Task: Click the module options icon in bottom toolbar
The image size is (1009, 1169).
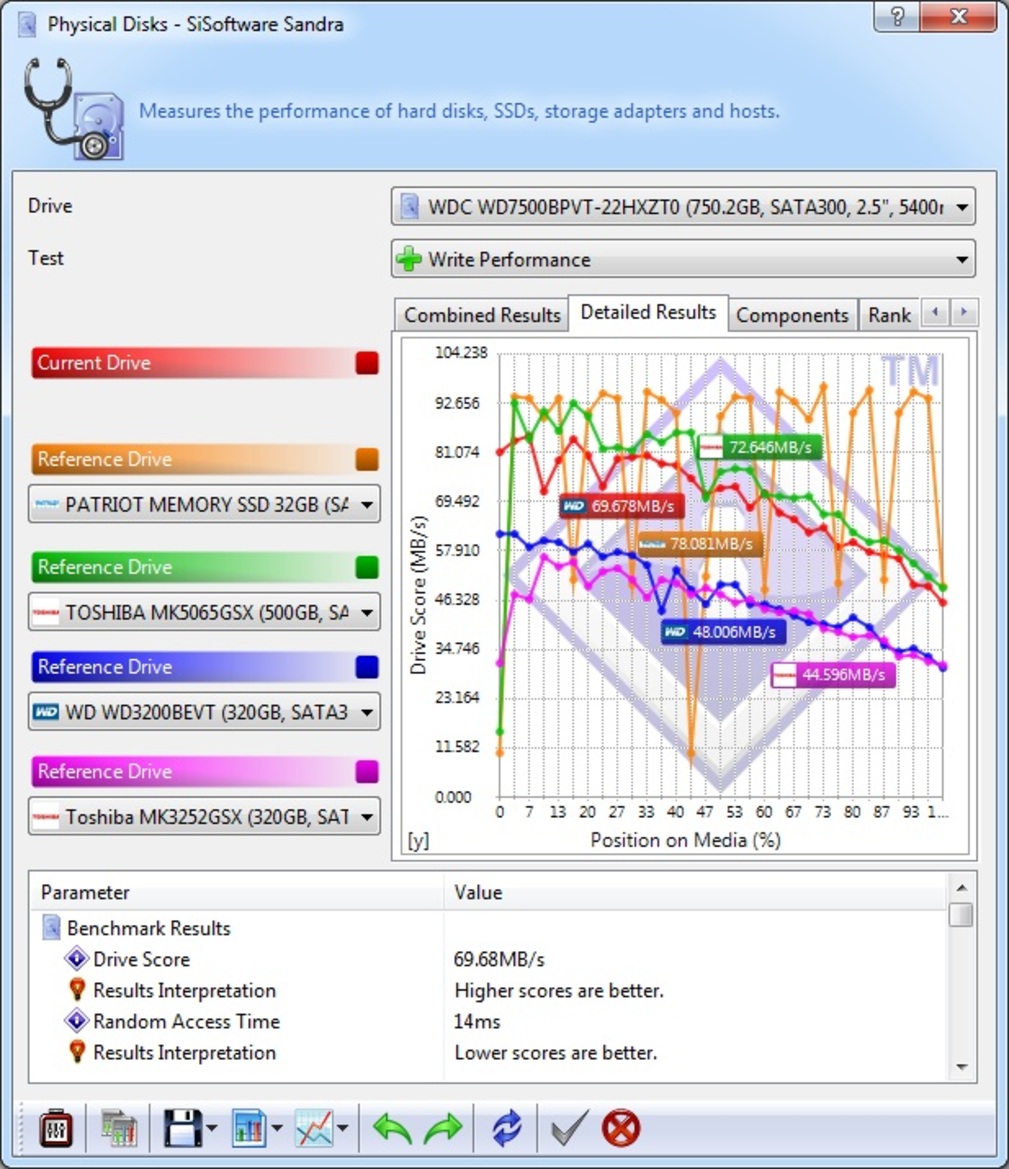Action: pyautogui.click(x=56, y=1128)
